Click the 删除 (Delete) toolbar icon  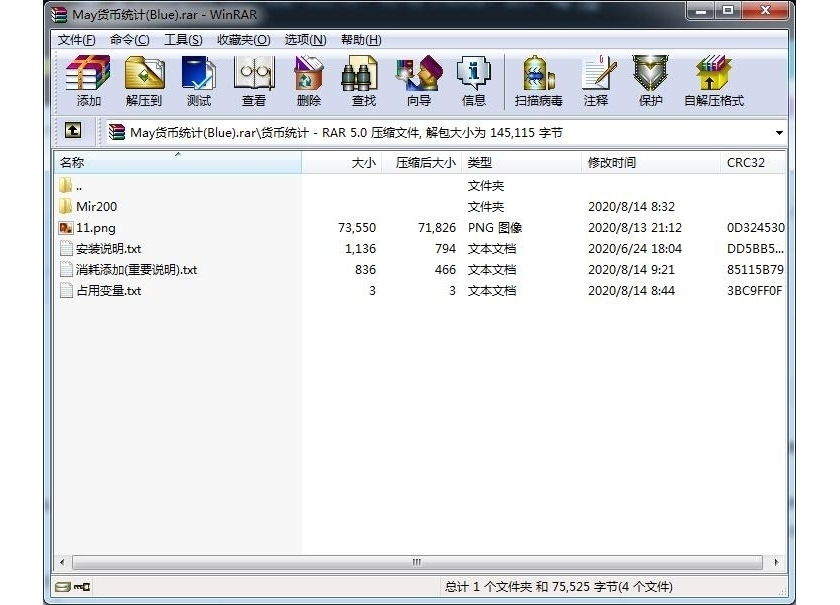click(309, 80)
